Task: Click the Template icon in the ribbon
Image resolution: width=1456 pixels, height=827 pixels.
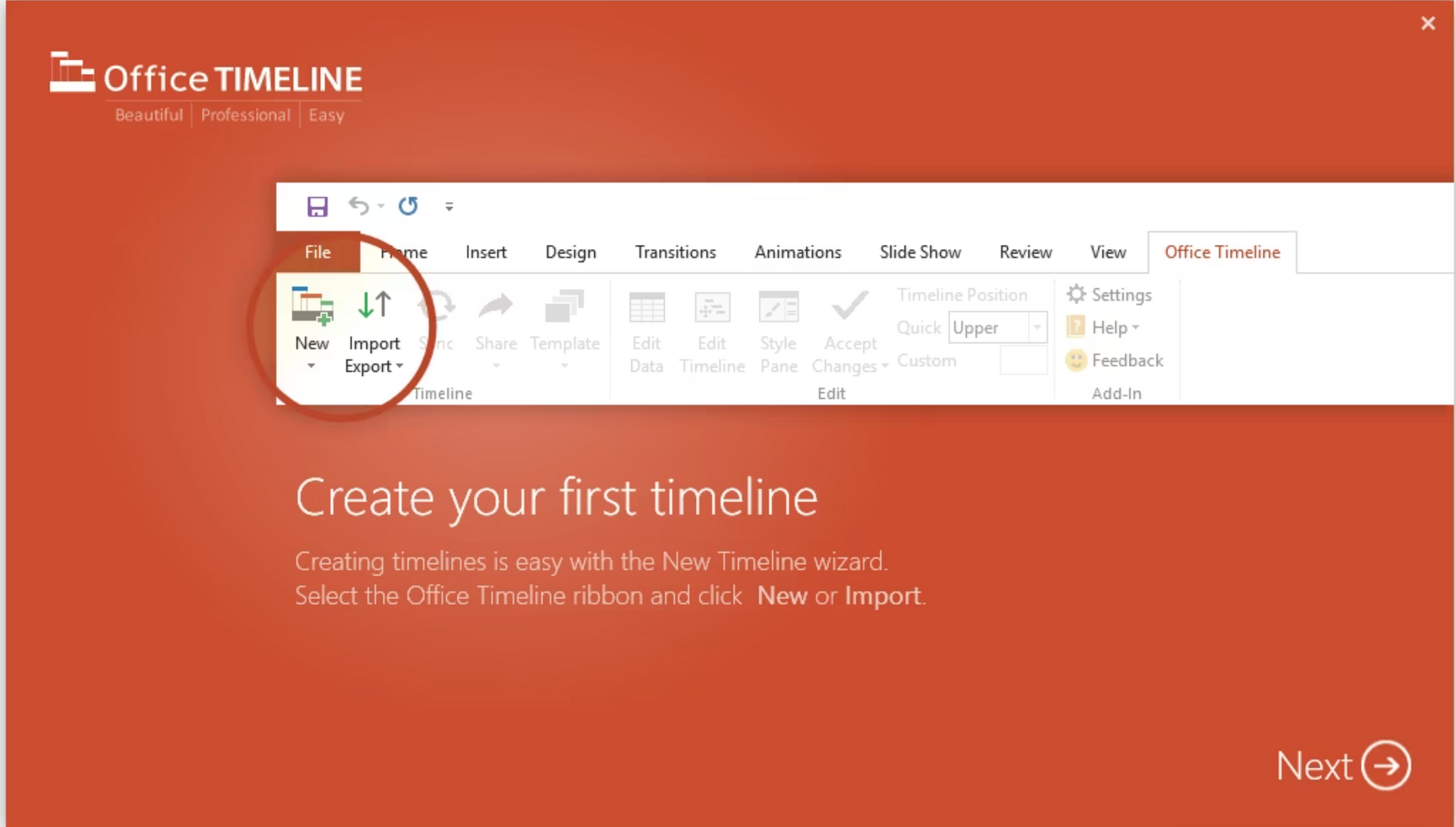Action: [564, 307]
